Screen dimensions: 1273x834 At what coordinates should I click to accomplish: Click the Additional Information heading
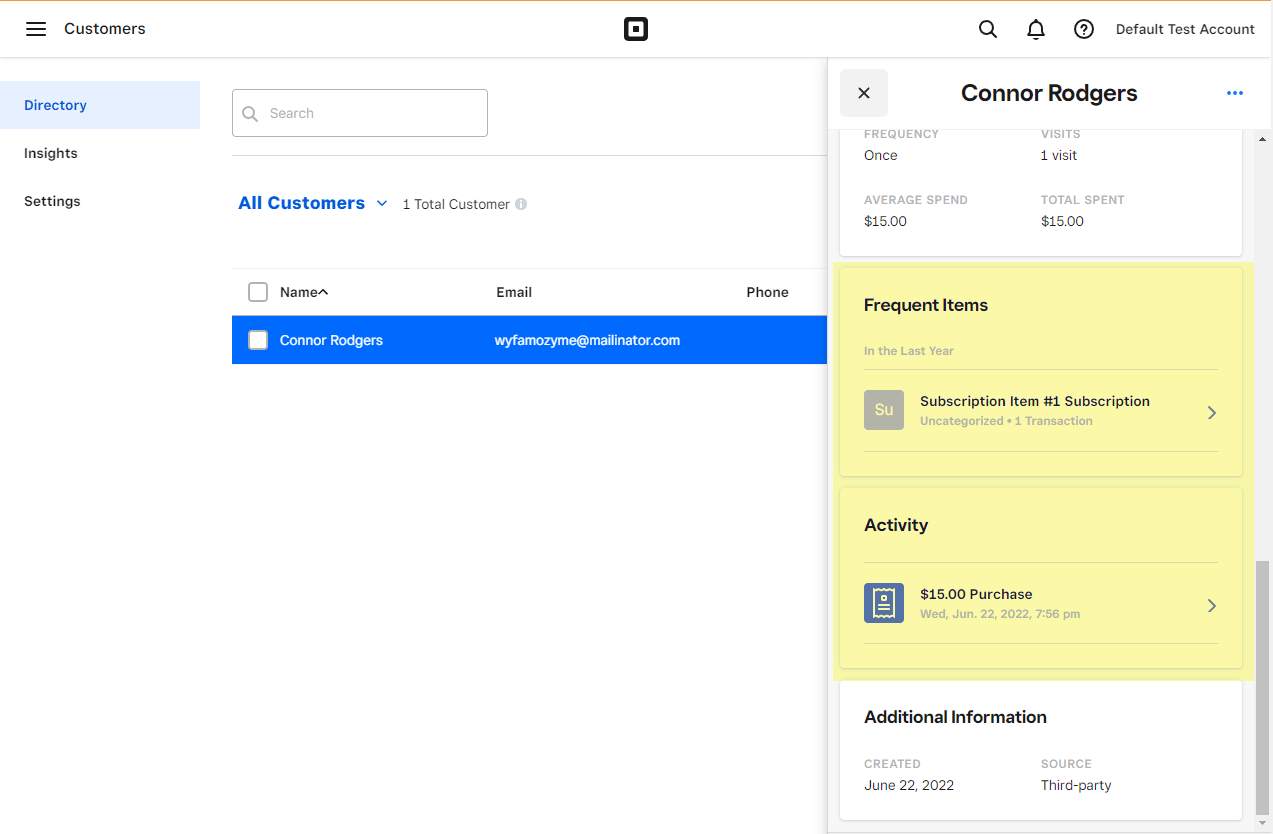pyautogui.click(x=955, y=717)
